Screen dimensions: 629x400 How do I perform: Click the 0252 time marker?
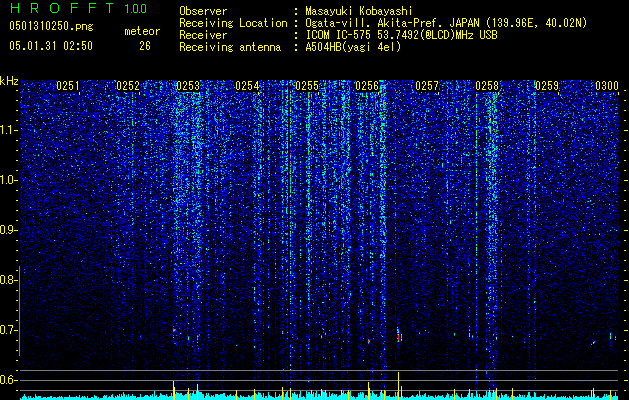(128, 86)
